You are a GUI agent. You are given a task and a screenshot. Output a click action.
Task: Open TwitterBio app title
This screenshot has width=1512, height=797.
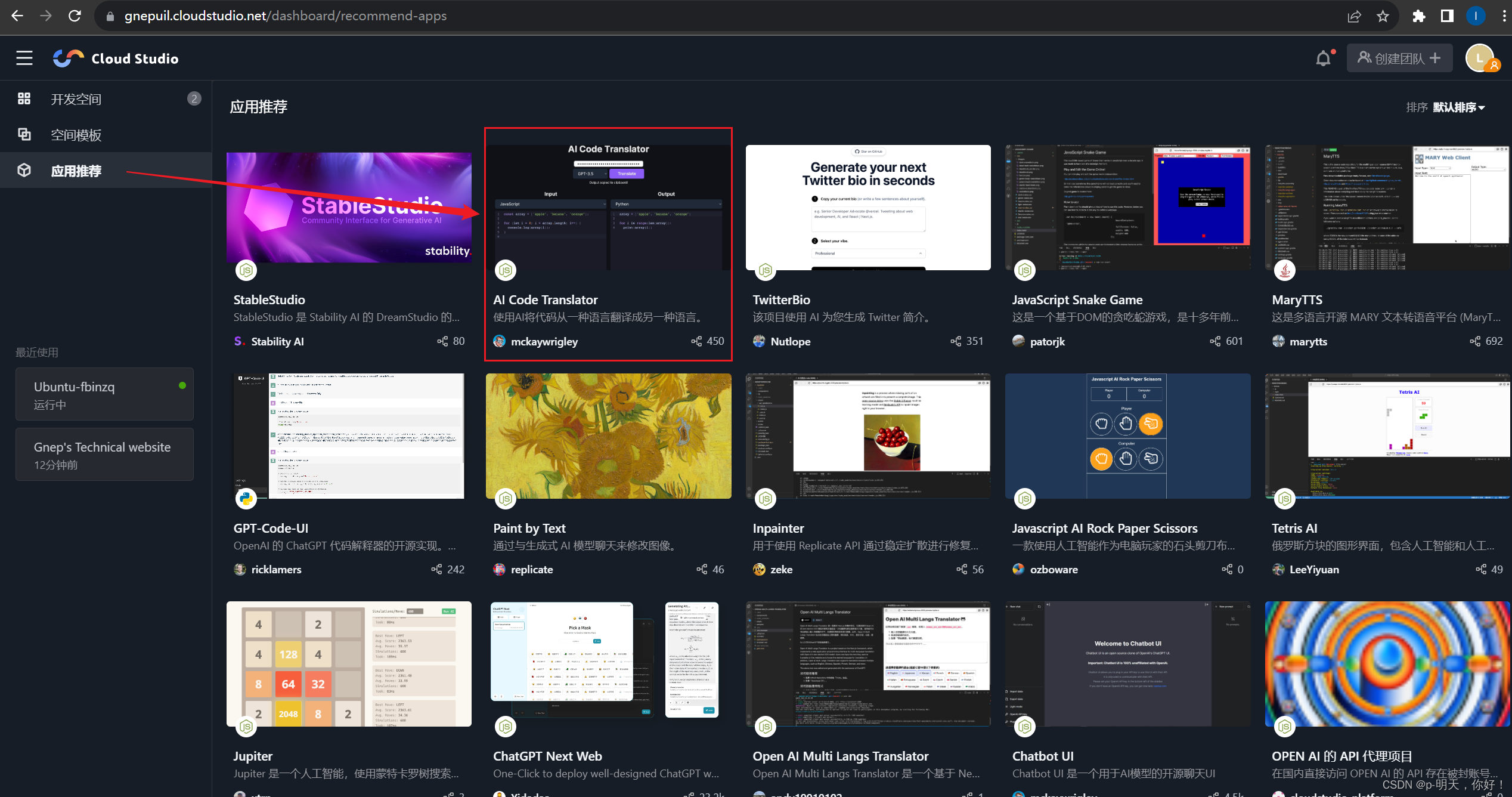(782, 300)
